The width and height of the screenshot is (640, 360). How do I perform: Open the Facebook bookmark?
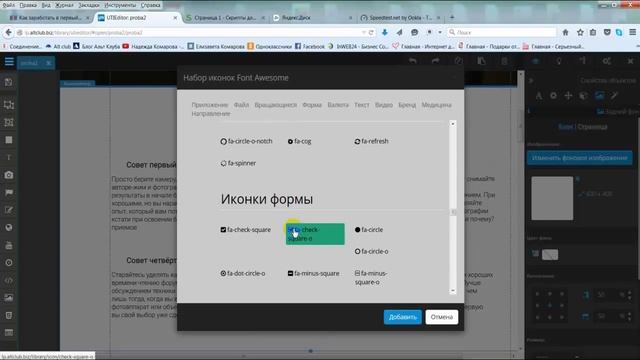[310, 47]
